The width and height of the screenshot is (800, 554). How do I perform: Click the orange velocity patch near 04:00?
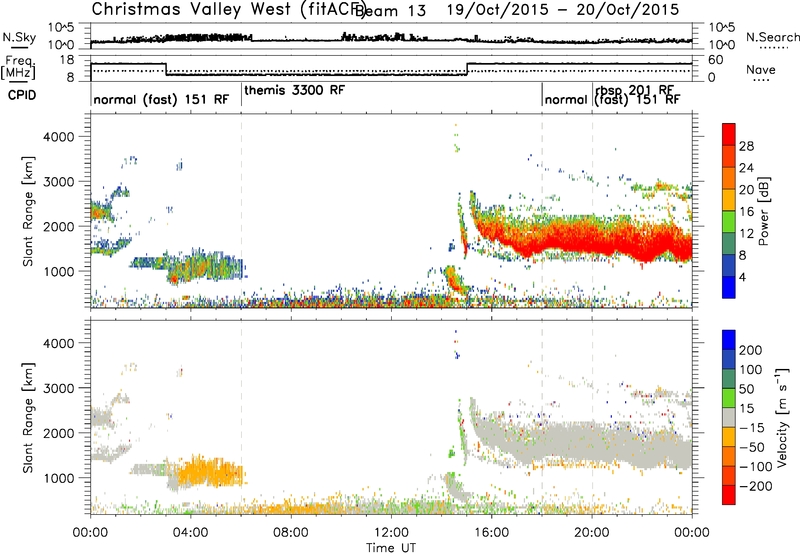pos(209,472)
